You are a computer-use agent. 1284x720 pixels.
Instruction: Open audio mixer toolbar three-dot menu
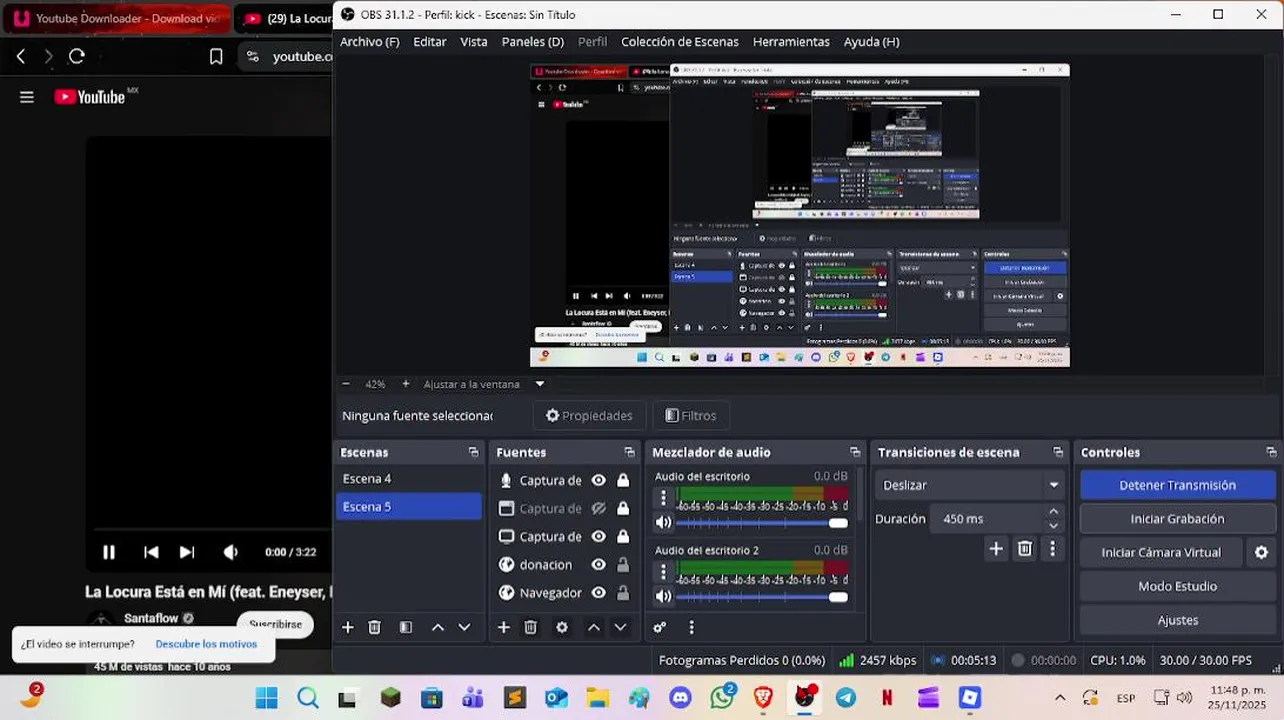pos(691,627)
